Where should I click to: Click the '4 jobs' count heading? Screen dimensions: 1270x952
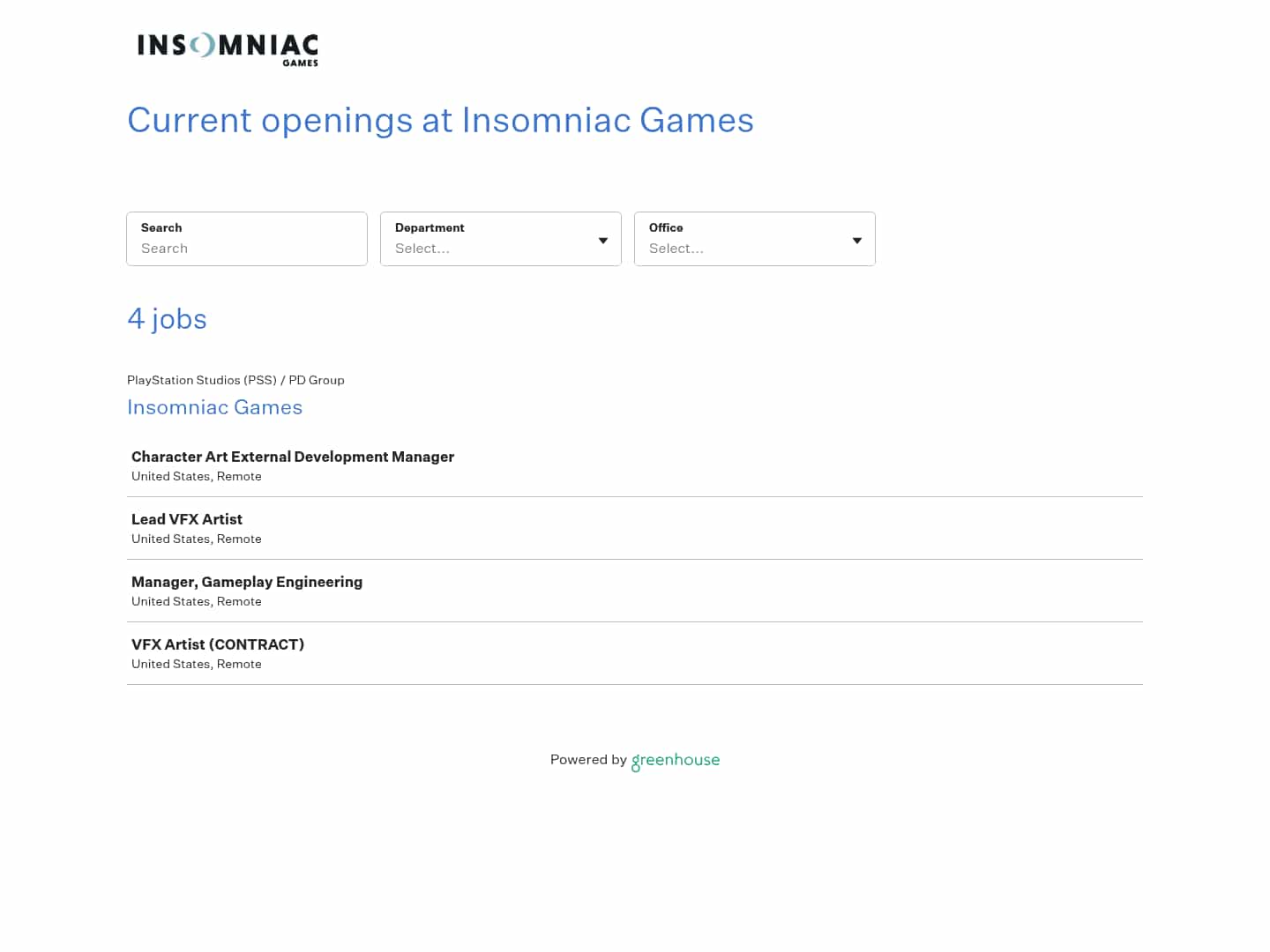167,319
